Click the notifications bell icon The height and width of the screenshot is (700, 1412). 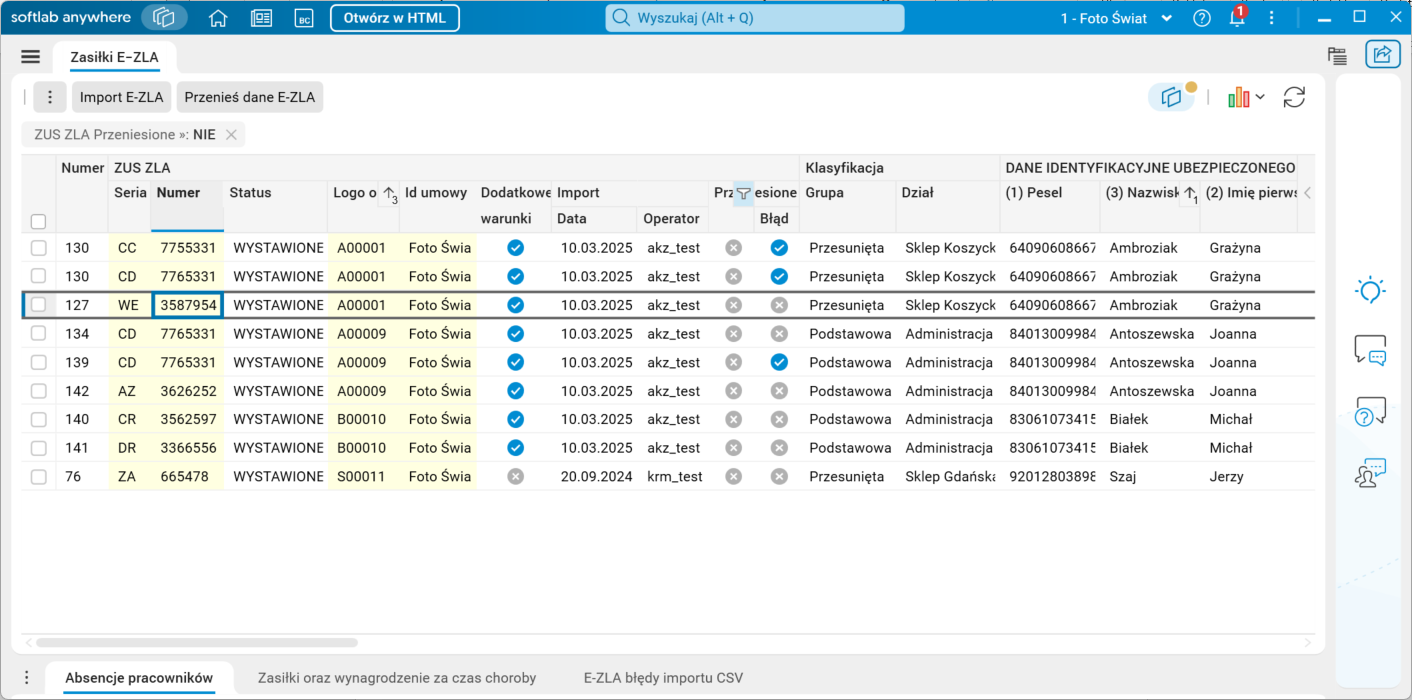[x=1237, y=18]
